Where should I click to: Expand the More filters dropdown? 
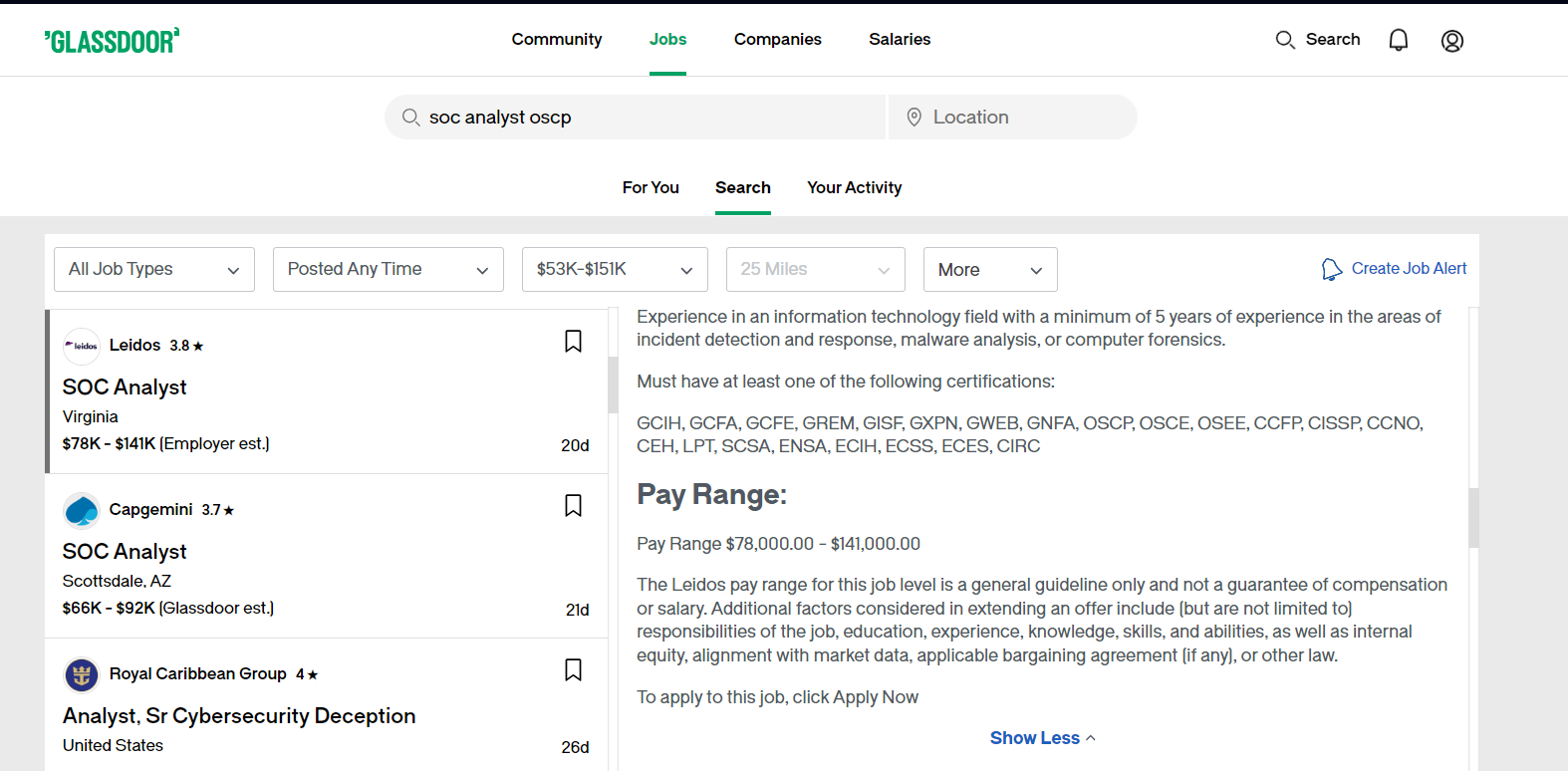pyautogui.click(x=990, y=269)
